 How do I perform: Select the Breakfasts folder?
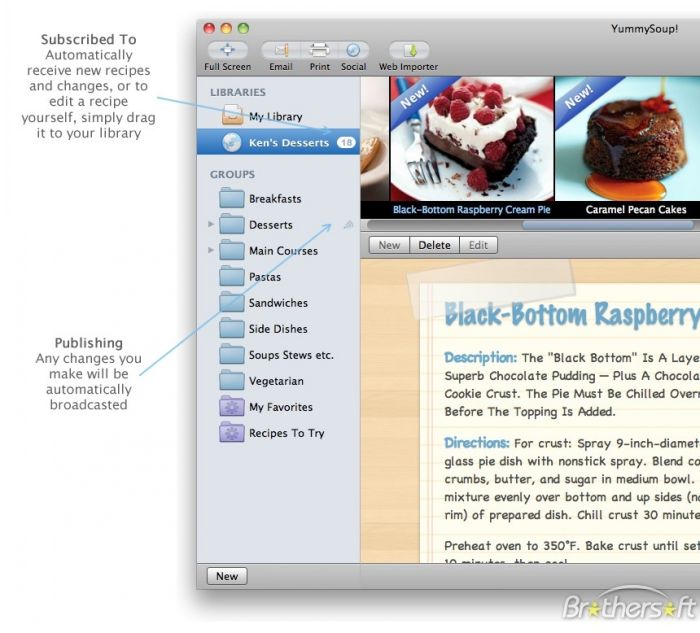tap(274, 199)
